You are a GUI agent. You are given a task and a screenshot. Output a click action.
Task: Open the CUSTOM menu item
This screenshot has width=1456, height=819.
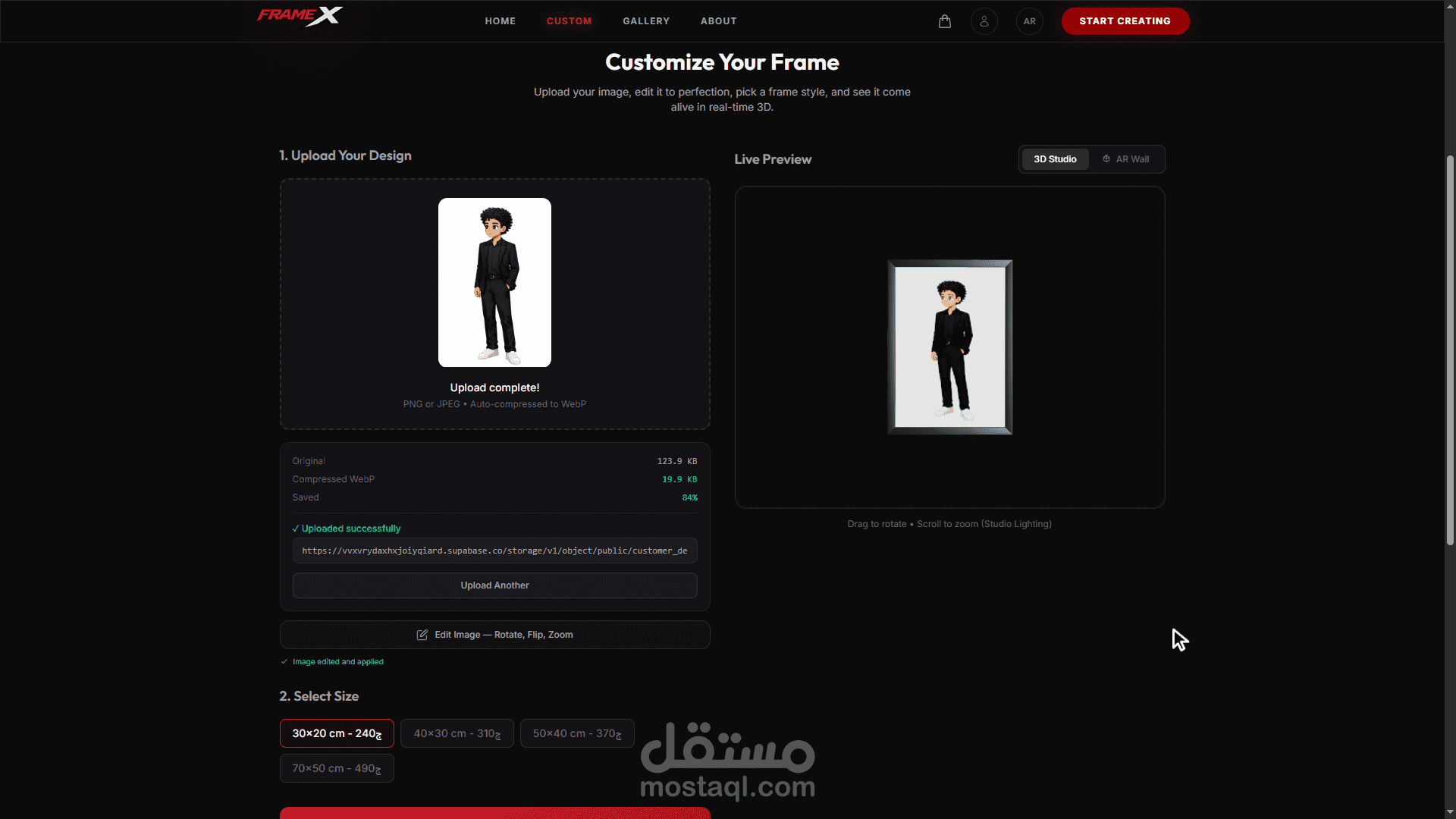(x=570, y=21)
